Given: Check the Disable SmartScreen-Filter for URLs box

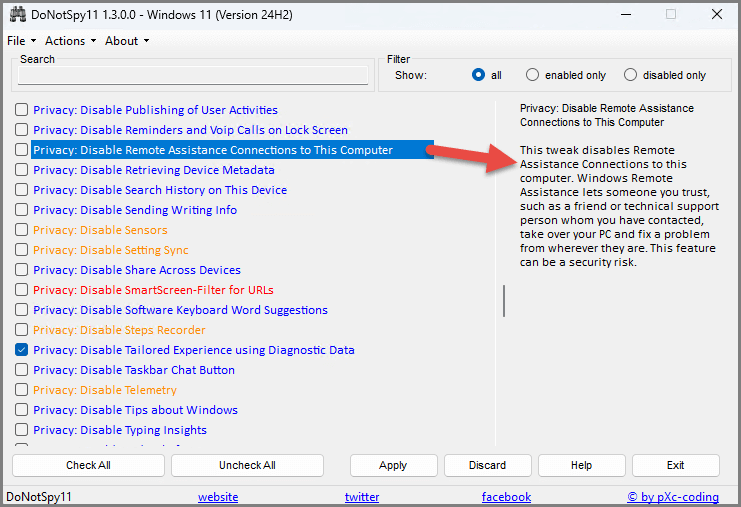Looking at the screenshot, I should click(22, 290).
